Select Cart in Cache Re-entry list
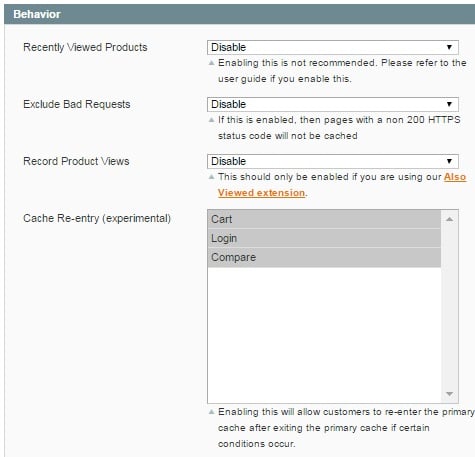The width and height of the screenshot is (475, 457). point(324,219)
